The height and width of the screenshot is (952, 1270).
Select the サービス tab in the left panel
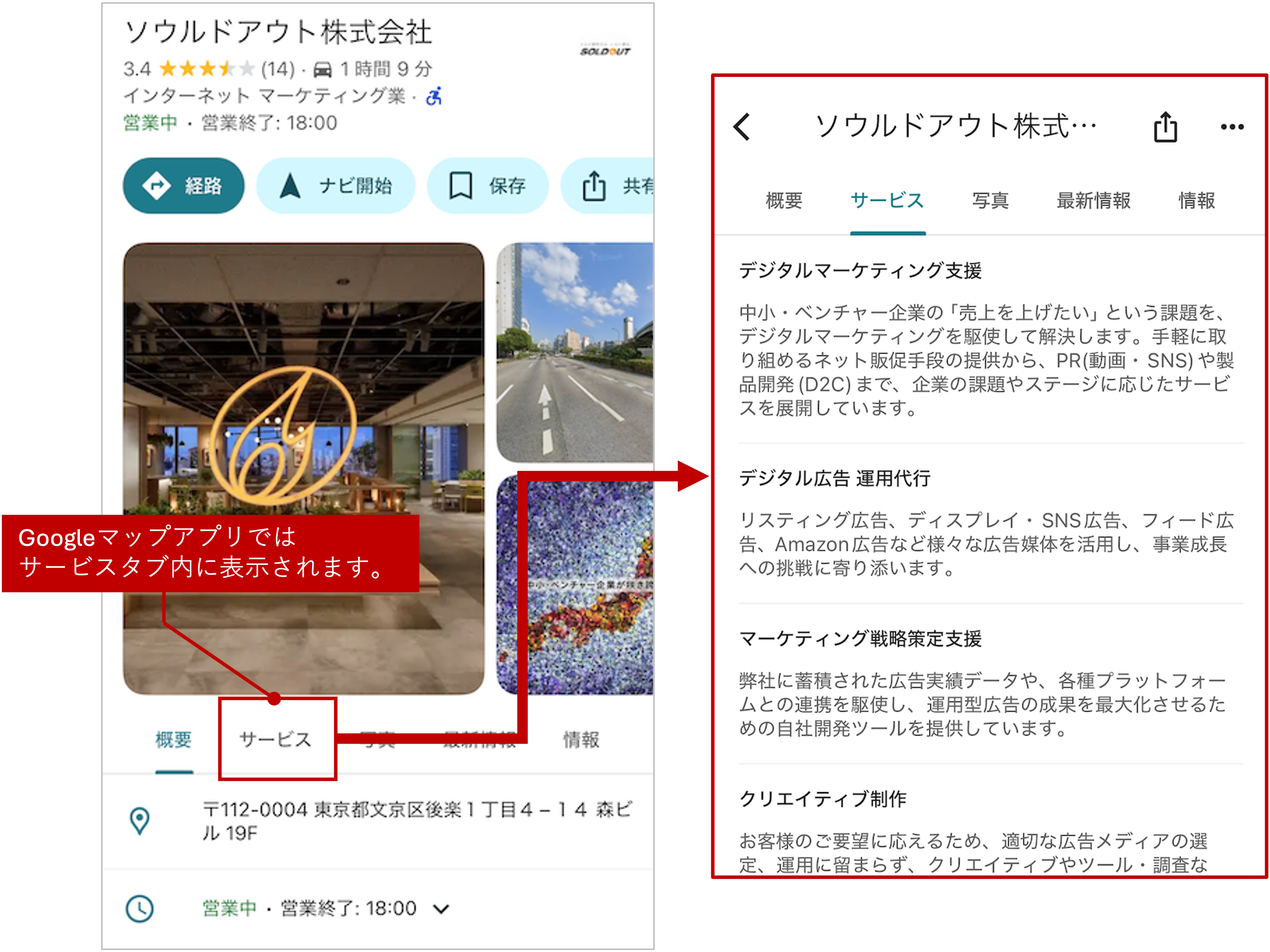276,740
